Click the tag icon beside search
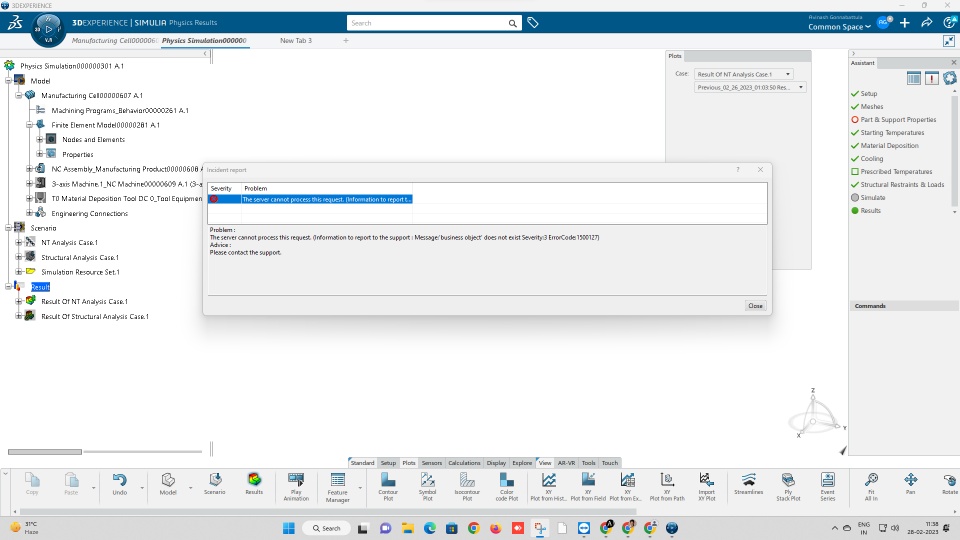This screenshot has width=960, height=540. click(533, 23)
